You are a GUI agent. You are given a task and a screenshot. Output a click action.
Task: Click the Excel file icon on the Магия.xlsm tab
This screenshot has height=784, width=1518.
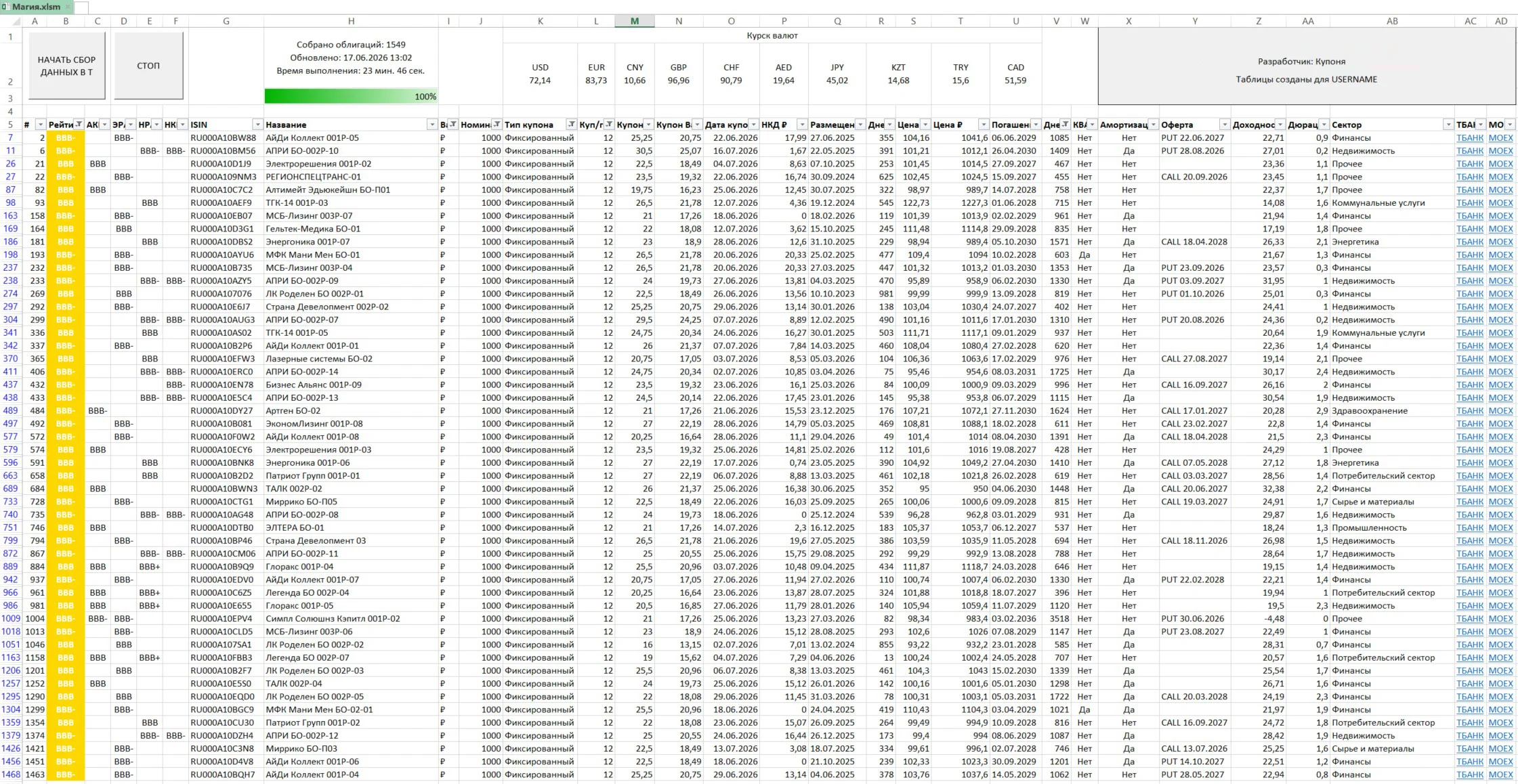tap(5, 7)
